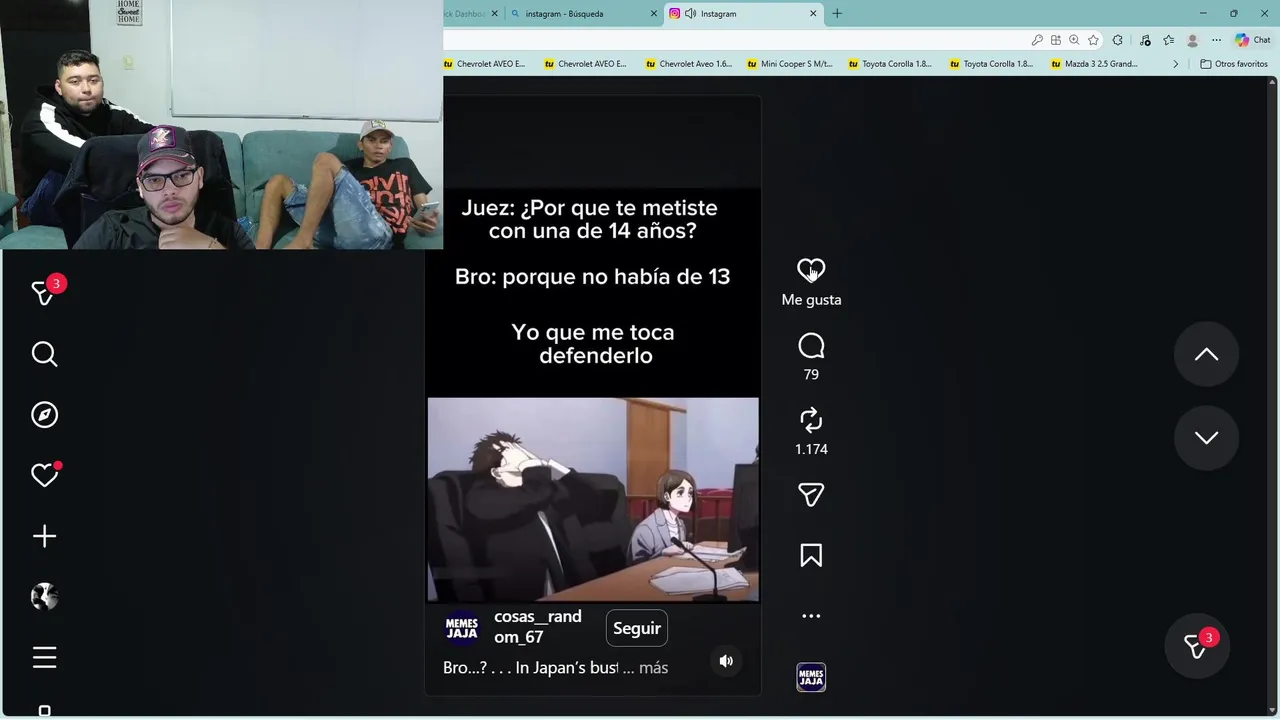The width and height of the screenshot is (1280, 720).
Task: Go to next reel with down chevron
Action: (1206, 438)
